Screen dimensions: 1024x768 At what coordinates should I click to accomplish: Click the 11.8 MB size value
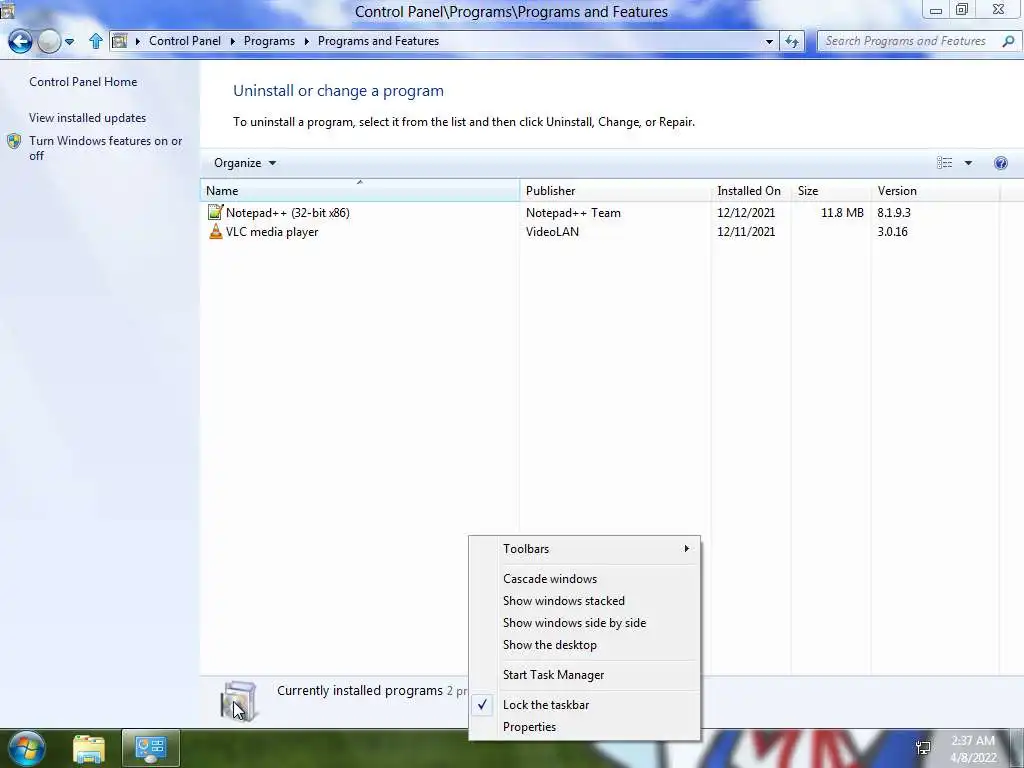tap(842, 213)
